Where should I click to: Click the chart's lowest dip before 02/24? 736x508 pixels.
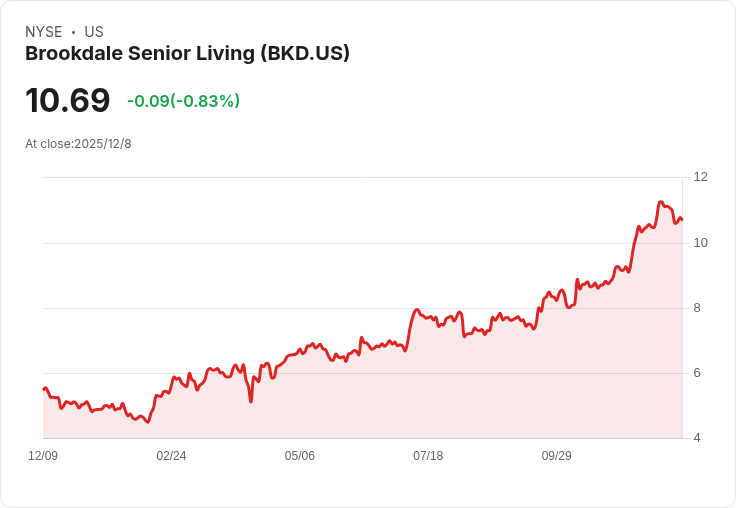click(x=148, y=422)
